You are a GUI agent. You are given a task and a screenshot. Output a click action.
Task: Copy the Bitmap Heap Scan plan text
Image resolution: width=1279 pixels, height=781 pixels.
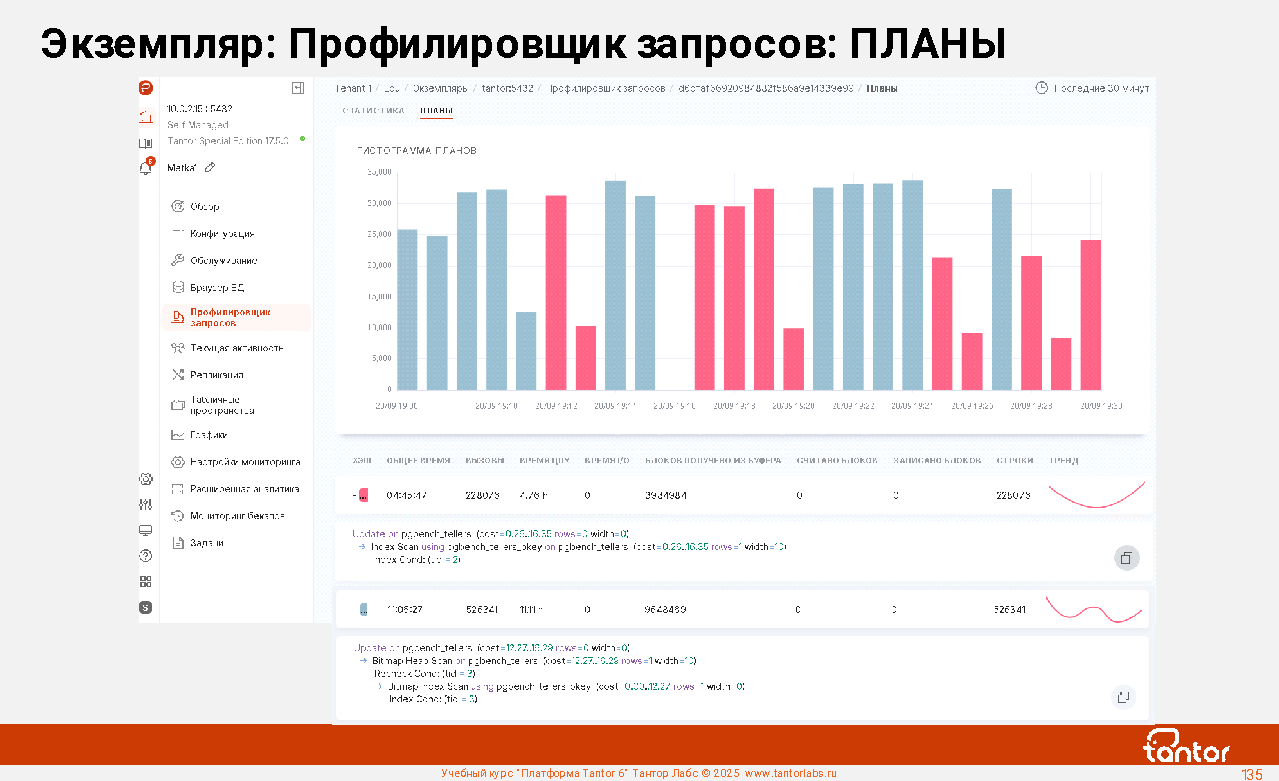coord(1123,697)
